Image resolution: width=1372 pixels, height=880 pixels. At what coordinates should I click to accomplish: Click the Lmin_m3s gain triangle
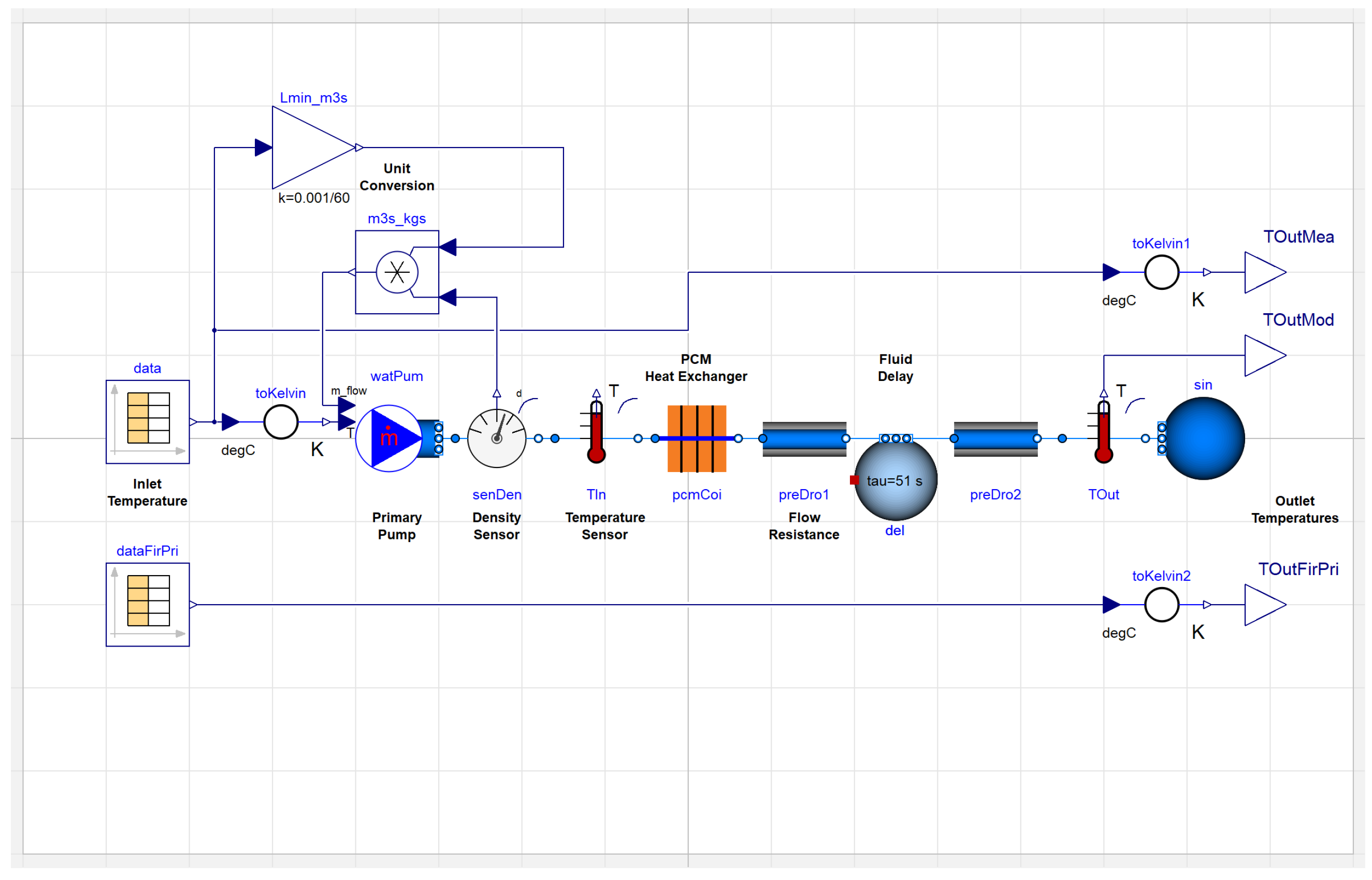(313, 148)
